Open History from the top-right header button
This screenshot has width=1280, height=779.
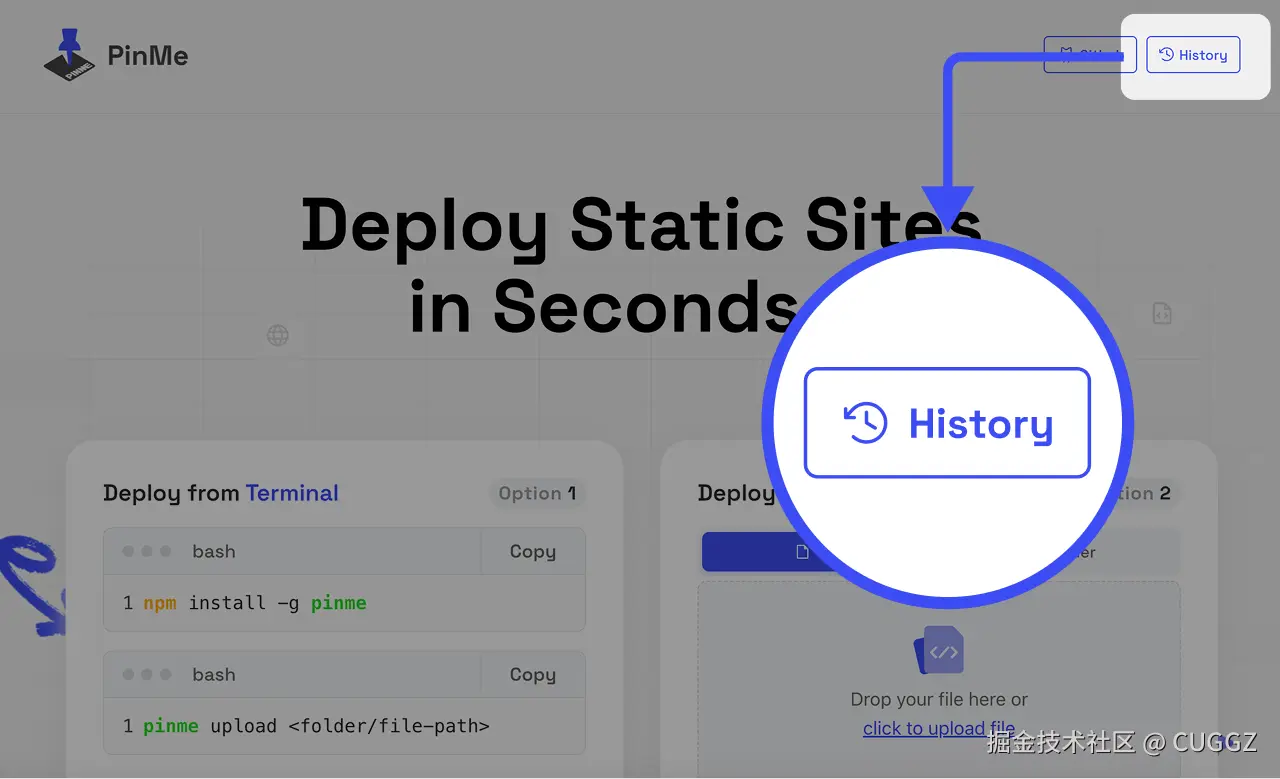pos(1193,55)
